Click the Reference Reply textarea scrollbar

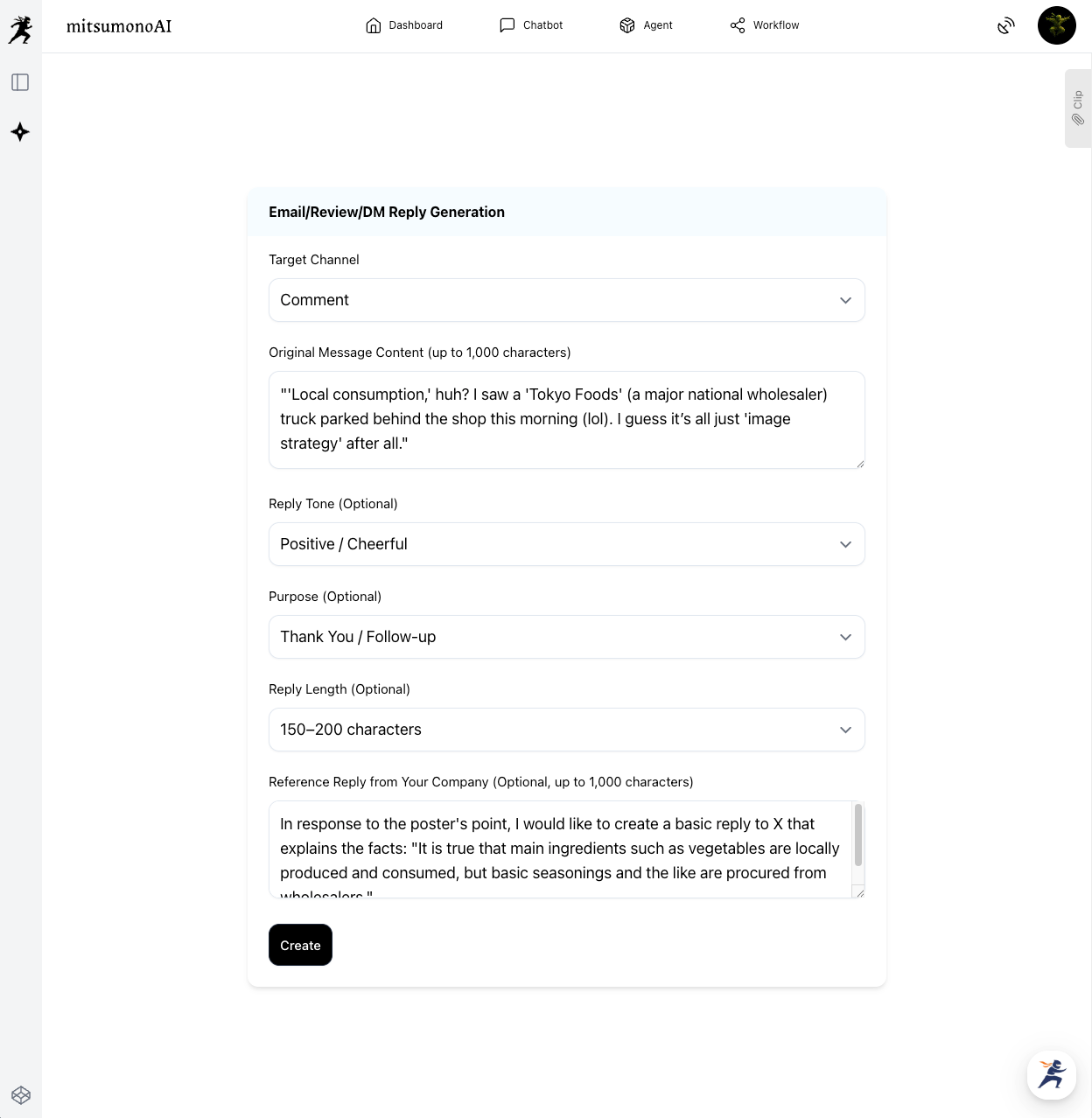pyautogui.click(x=858, y=835)
